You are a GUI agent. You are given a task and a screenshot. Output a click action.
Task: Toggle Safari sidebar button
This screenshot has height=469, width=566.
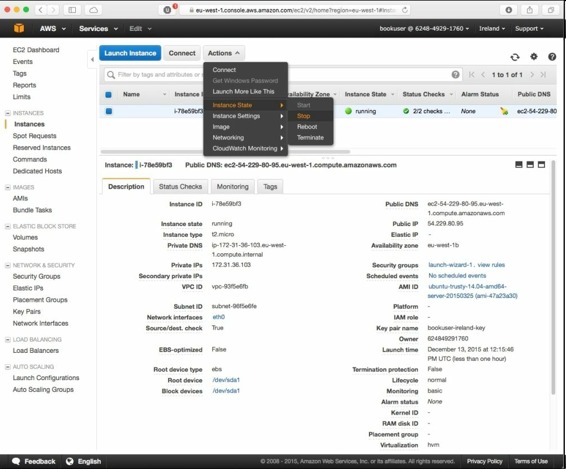click(x=72, y=10)
